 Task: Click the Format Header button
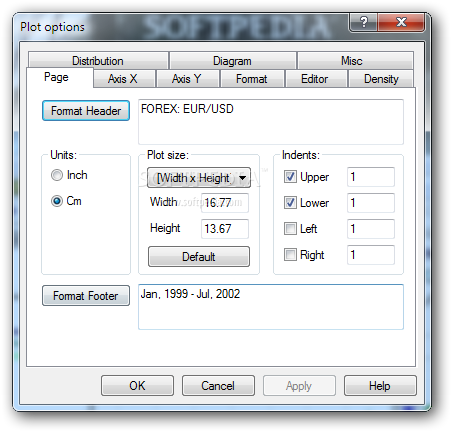click(86, 111)
